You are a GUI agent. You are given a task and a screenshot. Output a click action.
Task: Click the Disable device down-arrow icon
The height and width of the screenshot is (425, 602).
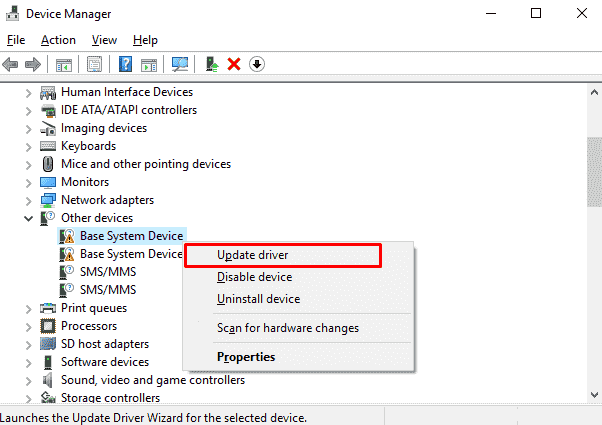(257, 64)
